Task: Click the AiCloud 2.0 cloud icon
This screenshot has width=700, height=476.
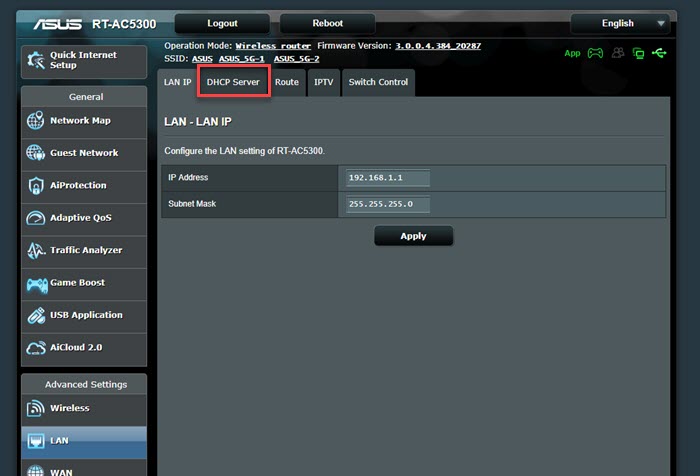Action: tap(36, 348)
